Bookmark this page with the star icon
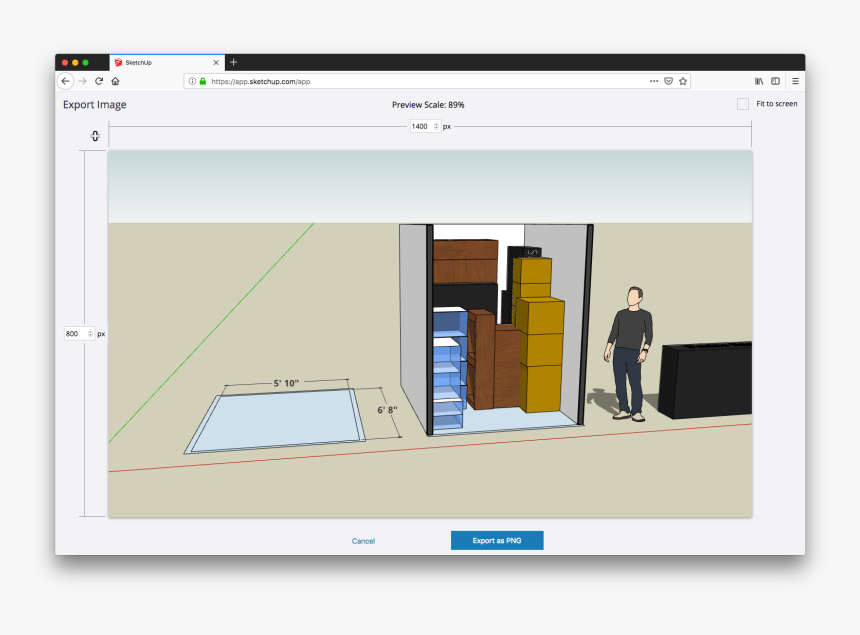Viewport: 860px width, 635px height. point(683,81)
